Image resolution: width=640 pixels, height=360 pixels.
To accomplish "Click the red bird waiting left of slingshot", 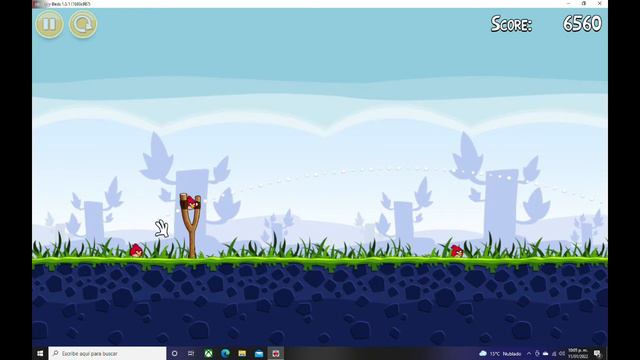I will point(136,250).
